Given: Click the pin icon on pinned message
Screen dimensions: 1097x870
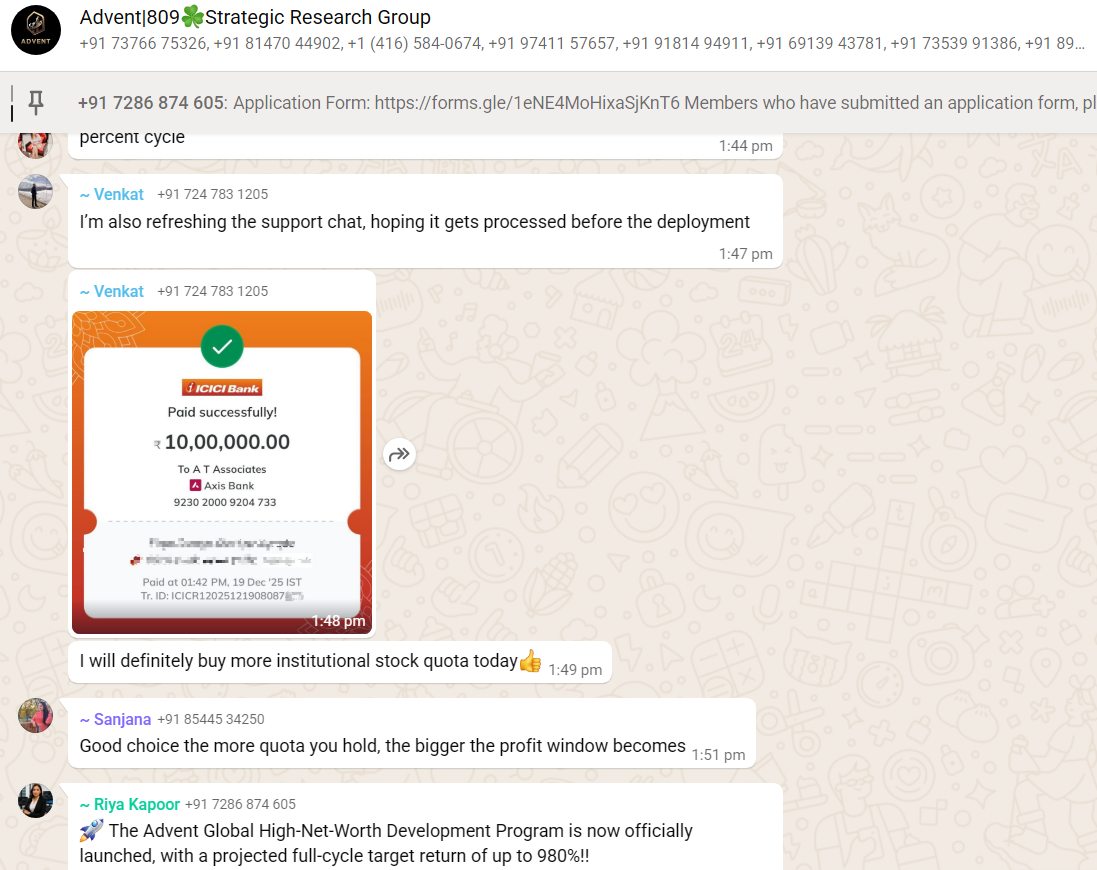Looking at the screenshot, I should pyautogui.click(x=36, y=103).
